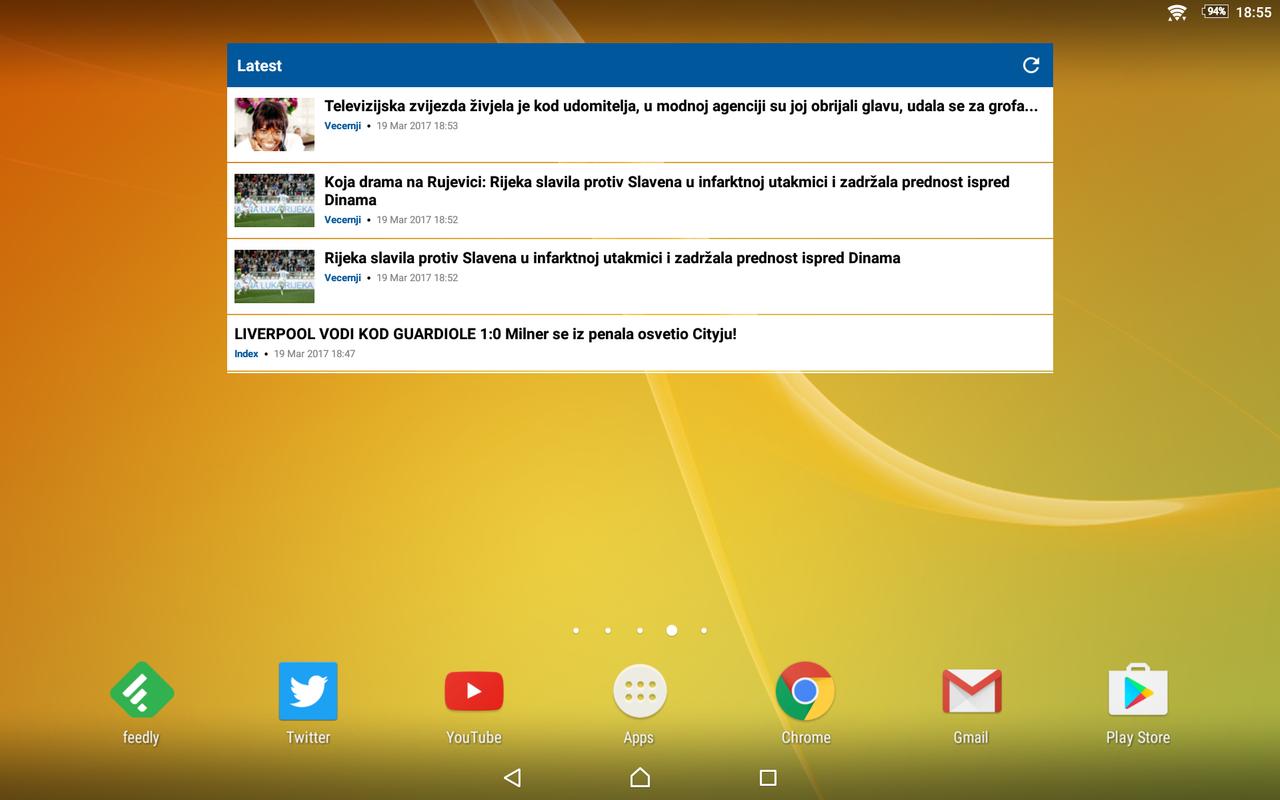The height and width of the screenshot is (800, 1280).
Task: Select Vecernji source on 18:53 article
Action: tap(342, 126)
